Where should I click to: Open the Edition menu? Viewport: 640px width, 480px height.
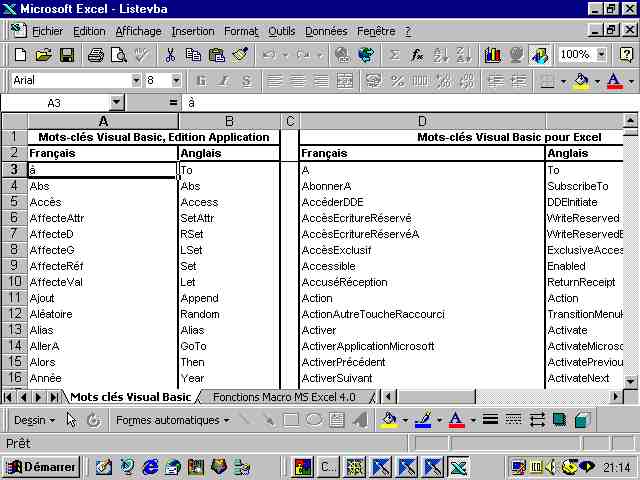[89, 31]
